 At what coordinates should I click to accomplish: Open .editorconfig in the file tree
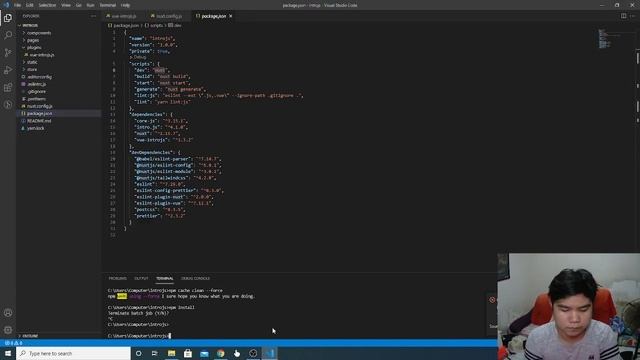point(58,77)
